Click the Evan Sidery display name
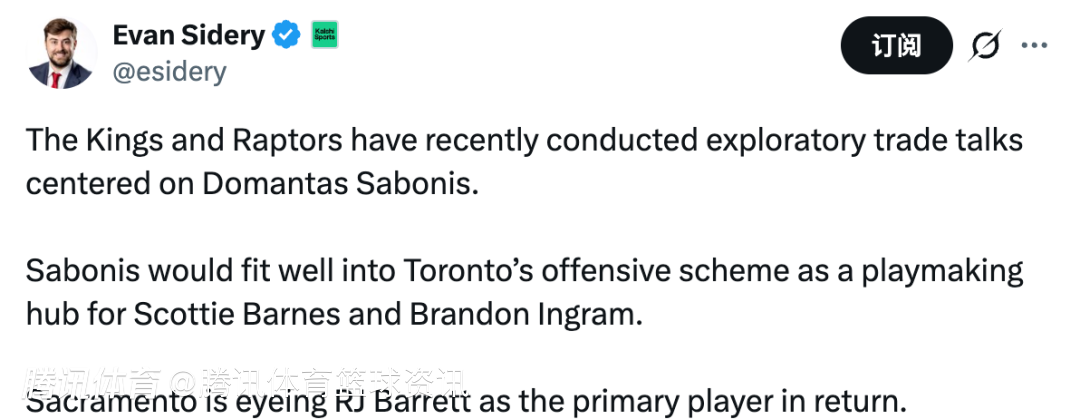1080x419 pixels. click(x=188, y=36)
